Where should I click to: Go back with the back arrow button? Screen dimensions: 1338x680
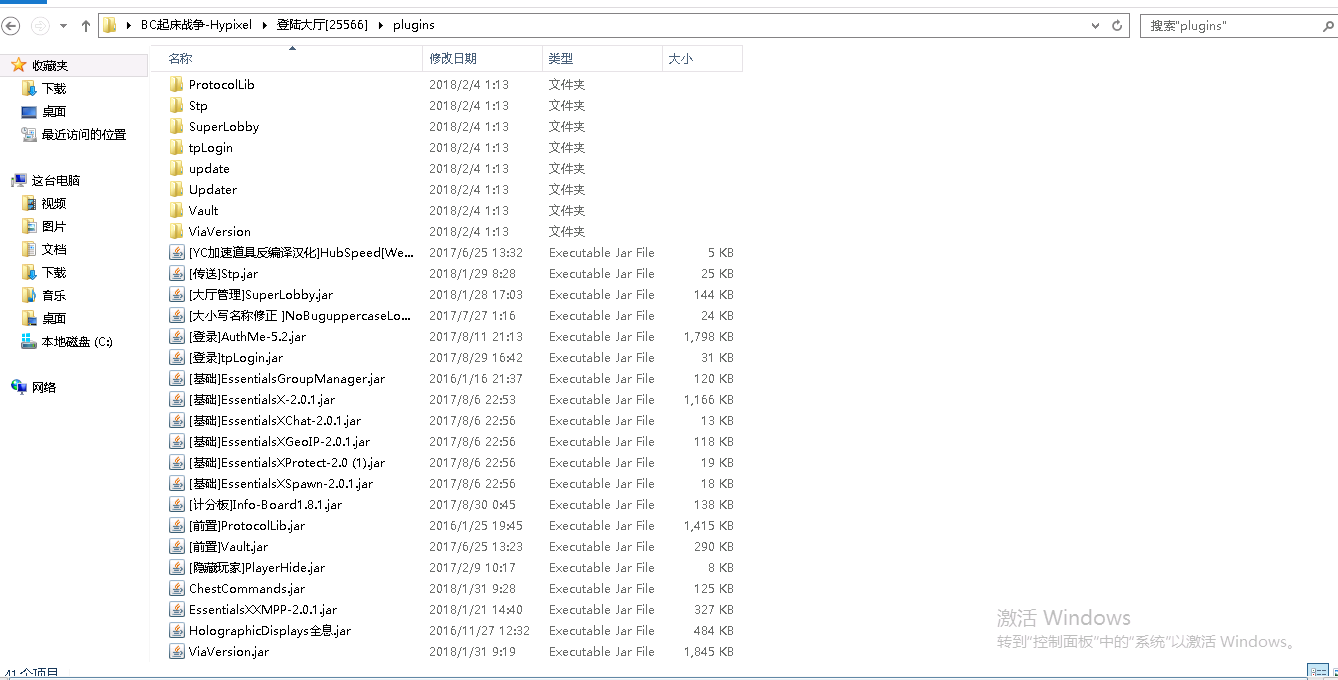11,26
